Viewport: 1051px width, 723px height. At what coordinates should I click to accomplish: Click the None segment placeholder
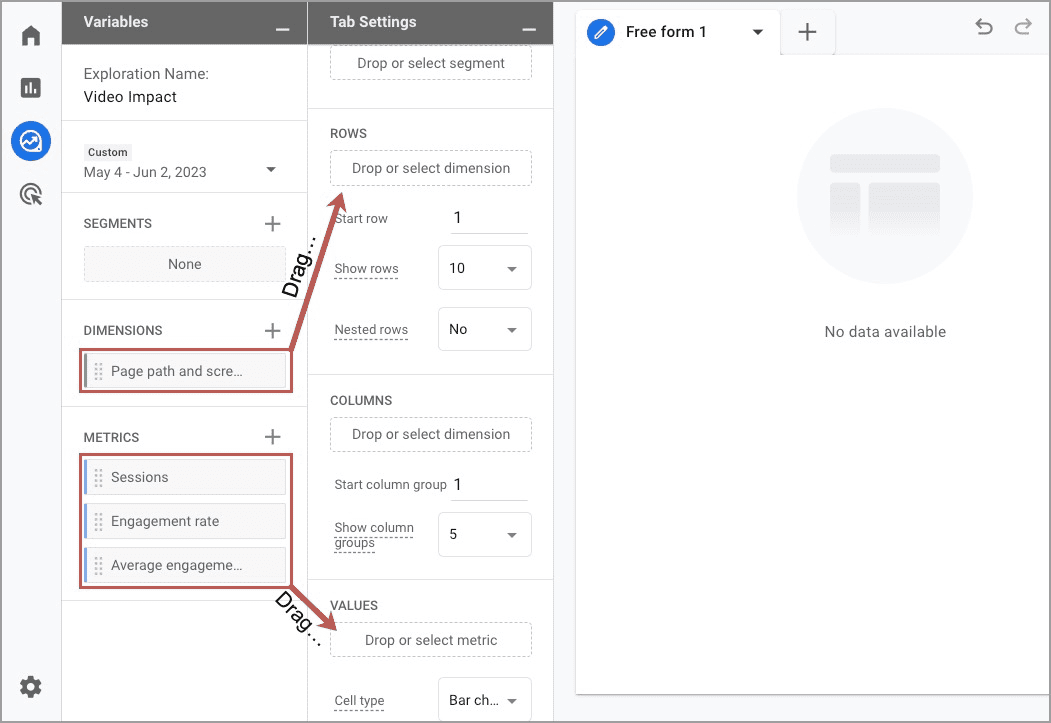point(184,264)
